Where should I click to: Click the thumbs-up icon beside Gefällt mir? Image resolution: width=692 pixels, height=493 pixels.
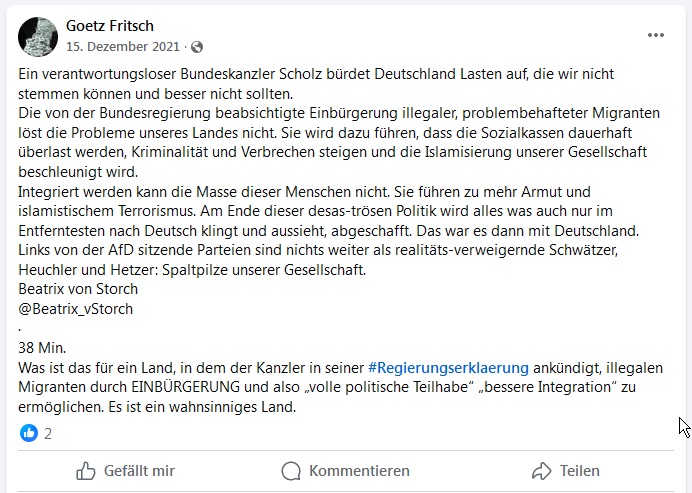pos(86,471)
